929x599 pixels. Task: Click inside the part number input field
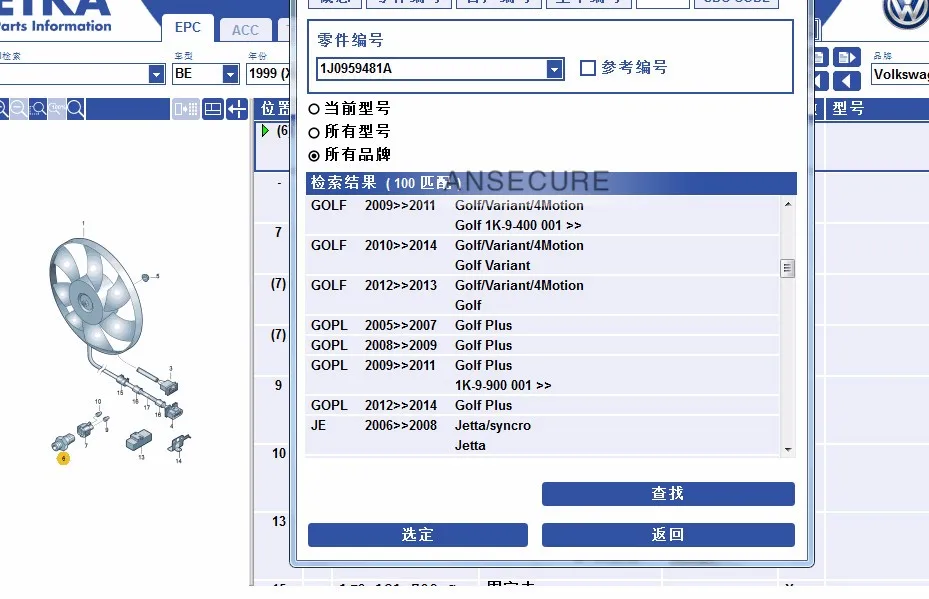click(431, 69)
